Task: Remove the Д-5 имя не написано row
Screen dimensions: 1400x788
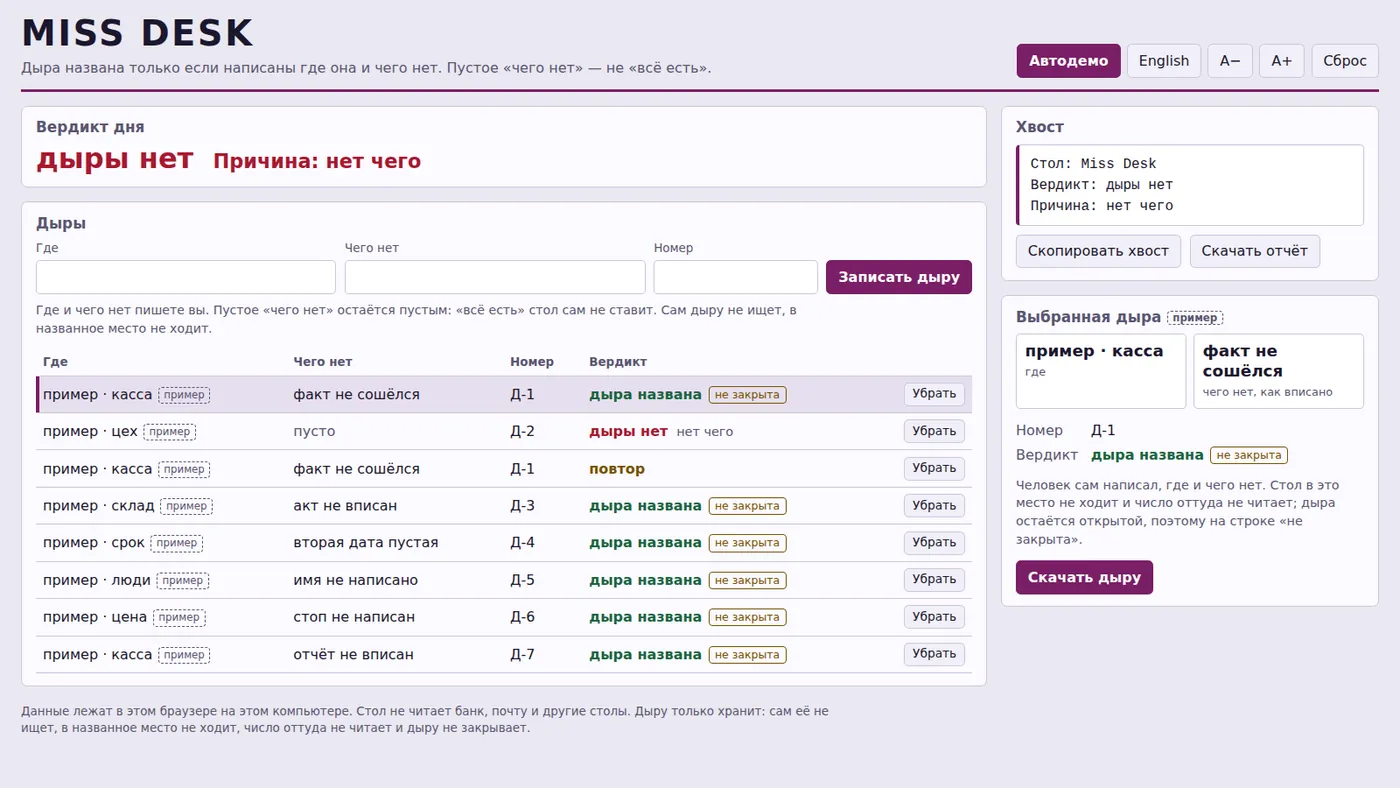Action: click(934, 580)
